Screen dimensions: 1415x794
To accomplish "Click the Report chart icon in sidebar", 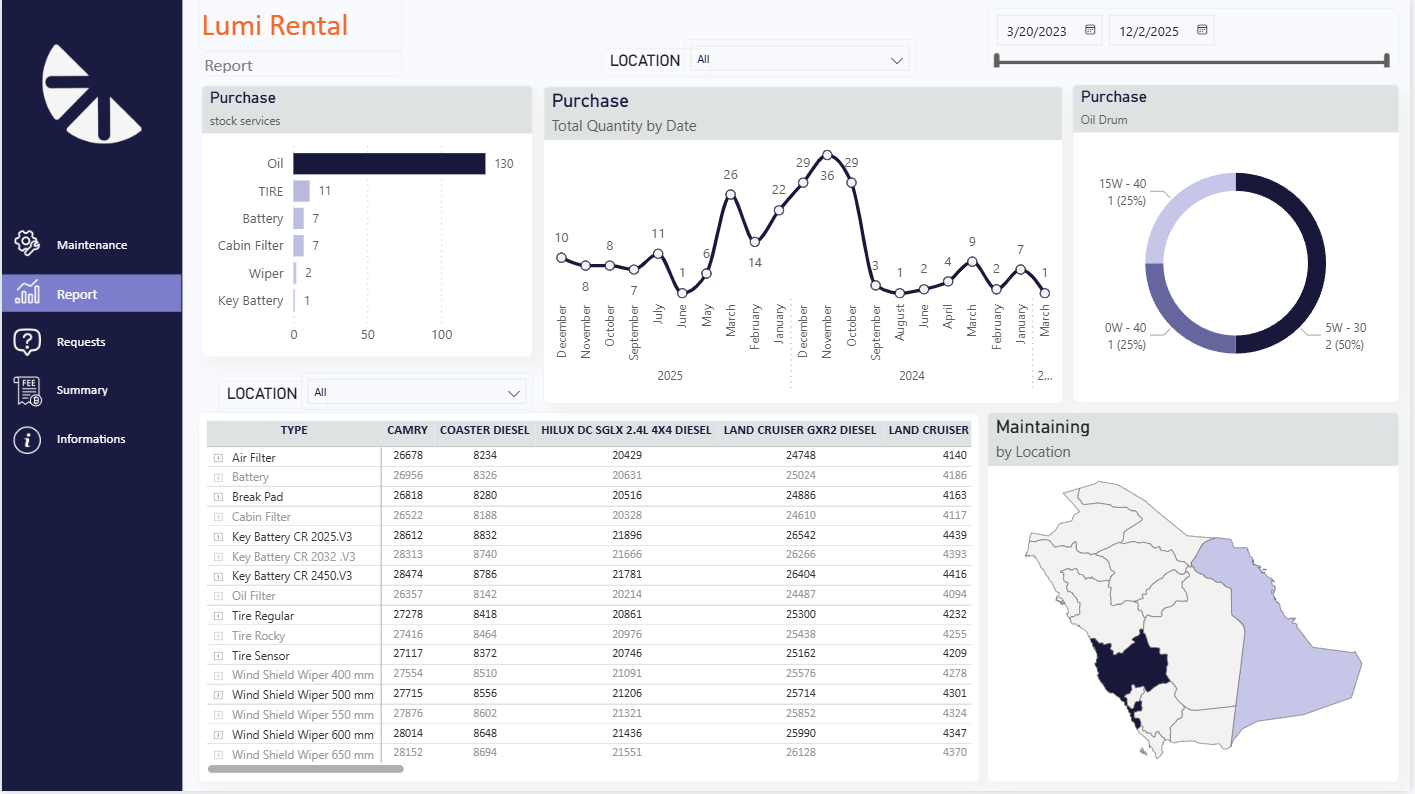I will pyautogui.click(x=27, y=293).
